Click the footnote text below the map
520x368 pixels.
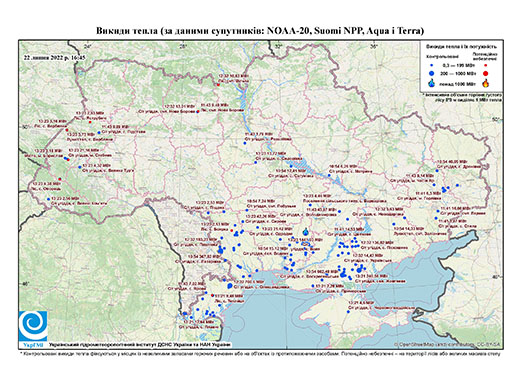260,353
